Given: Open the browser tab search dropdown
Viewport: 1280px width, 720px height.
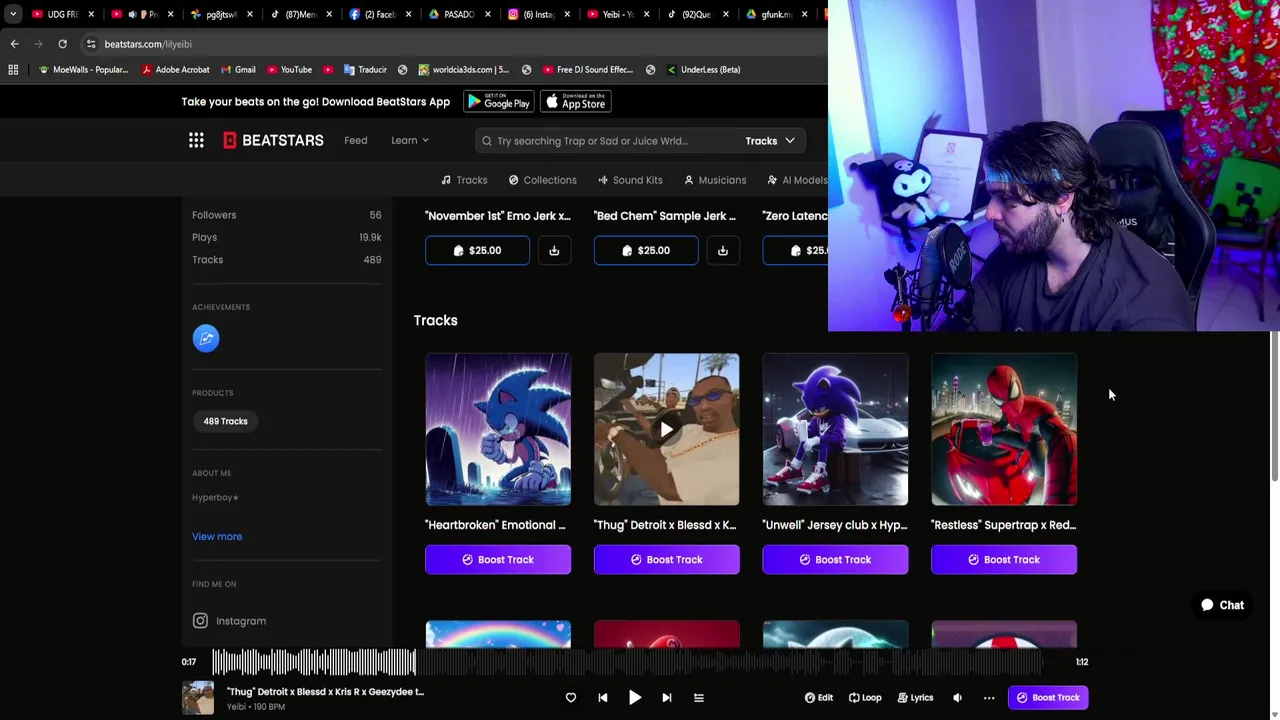Looking at the screenshot, I should (13, 14).
